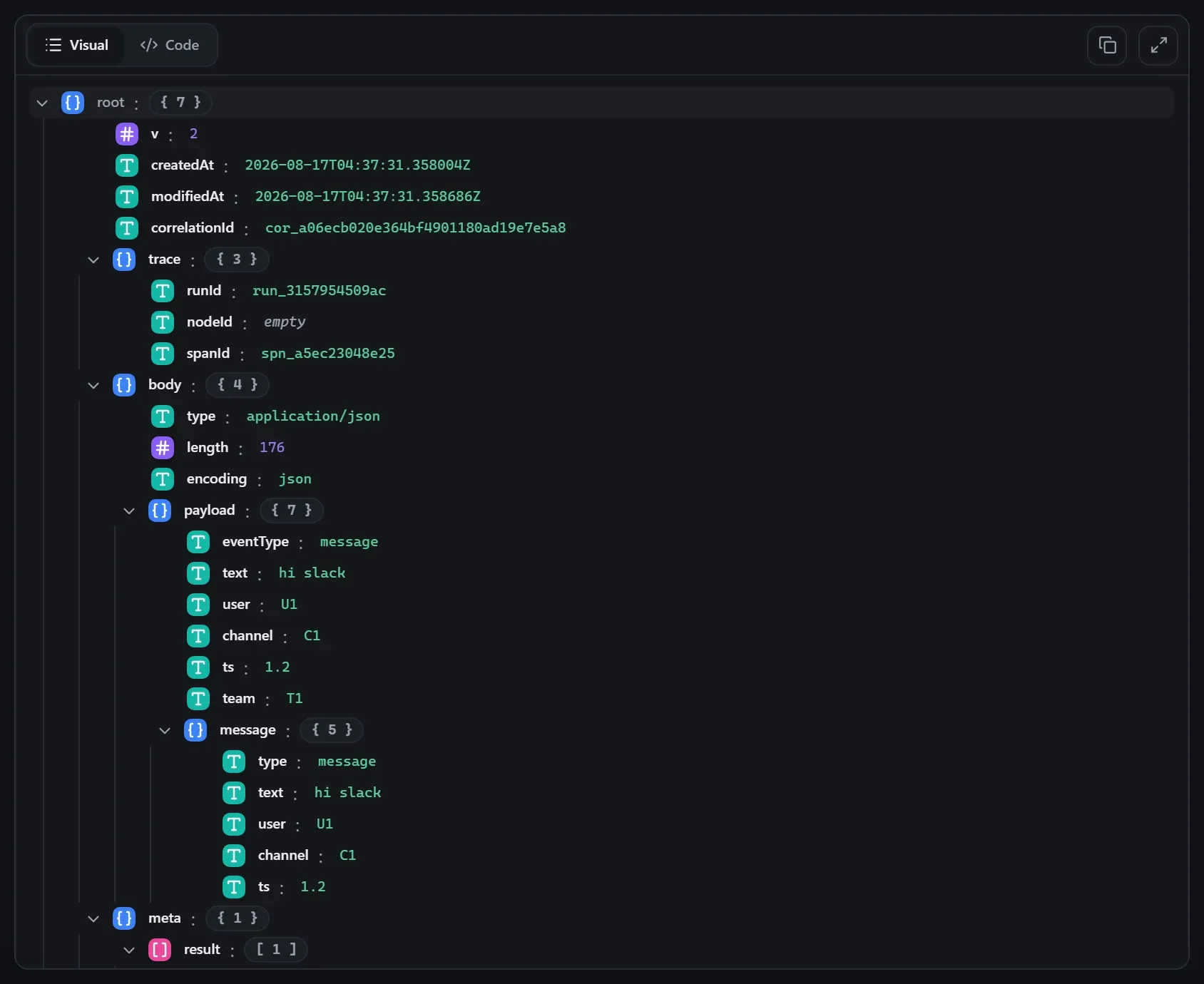
Task: Click the { 5 } badge next to message
Action: [332, 730]
